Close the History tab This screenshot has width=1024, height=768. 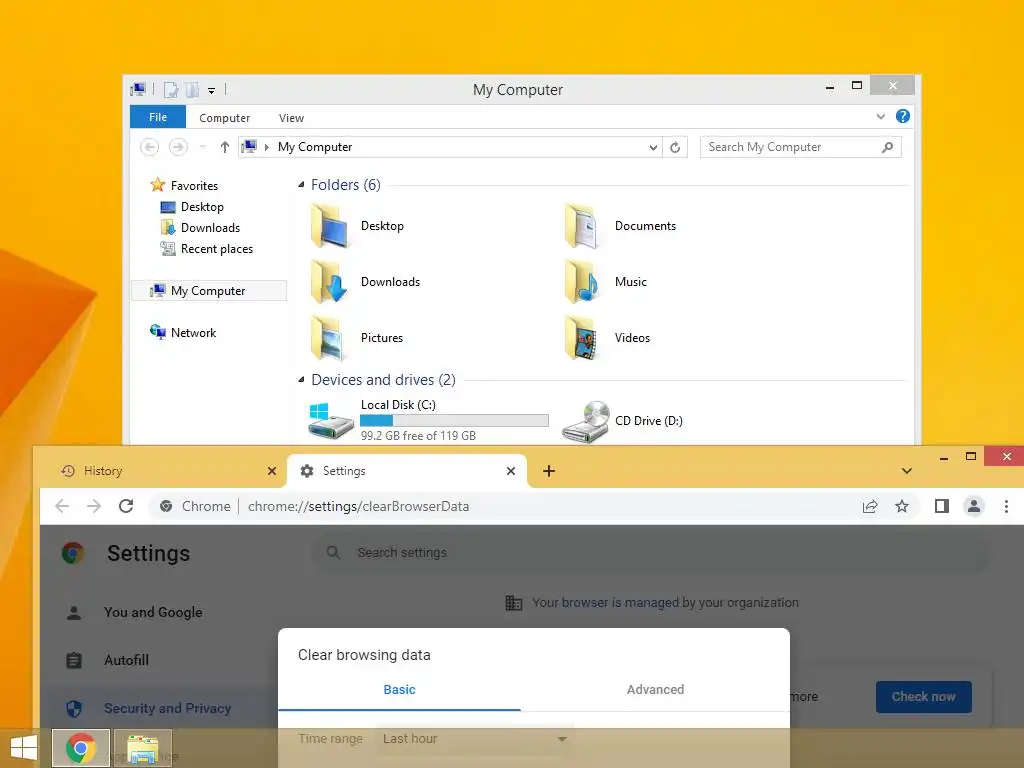[x=272, y=471]
